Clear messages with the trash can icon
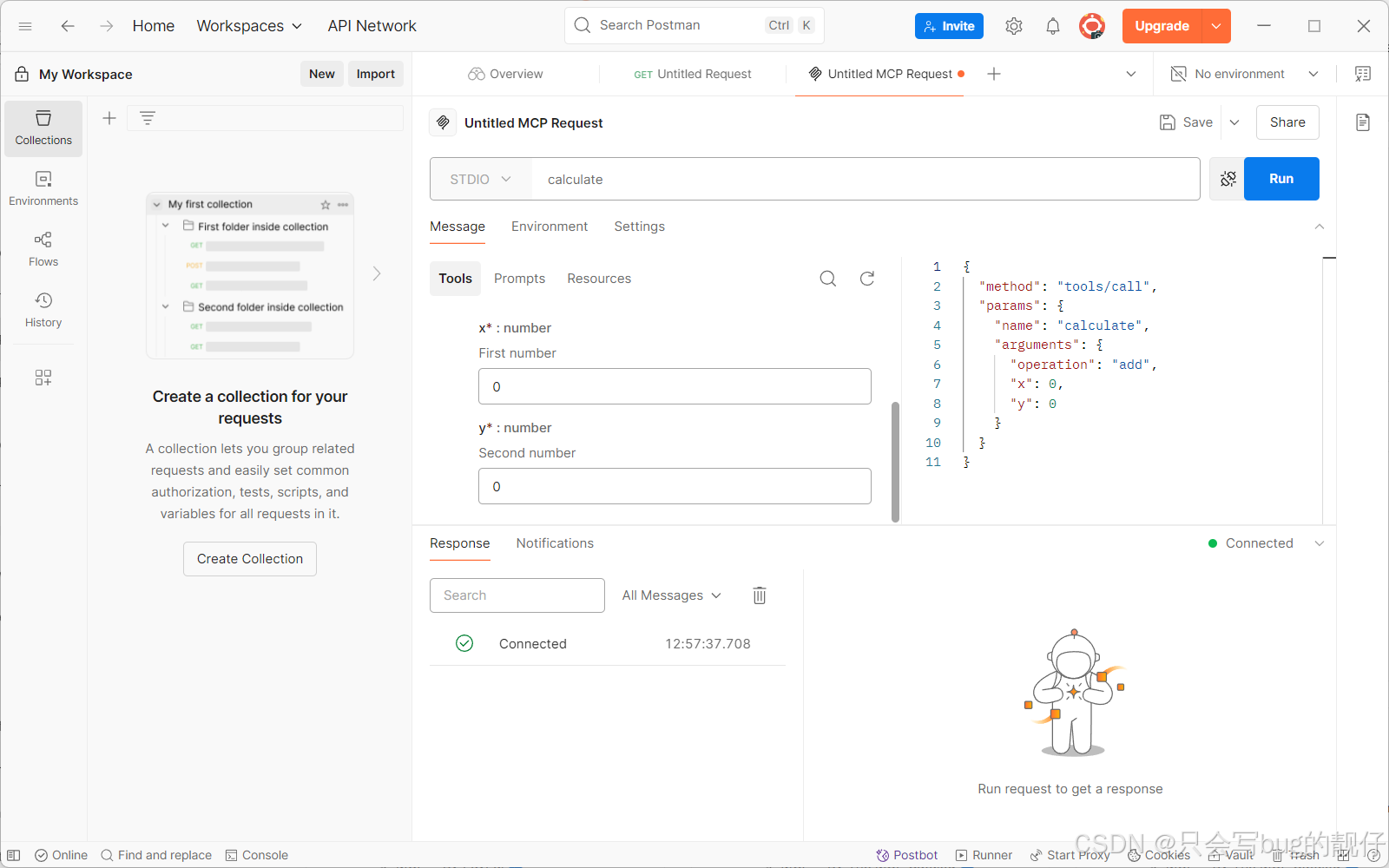This screenshot has height=868, width=1389. (760, 595)
